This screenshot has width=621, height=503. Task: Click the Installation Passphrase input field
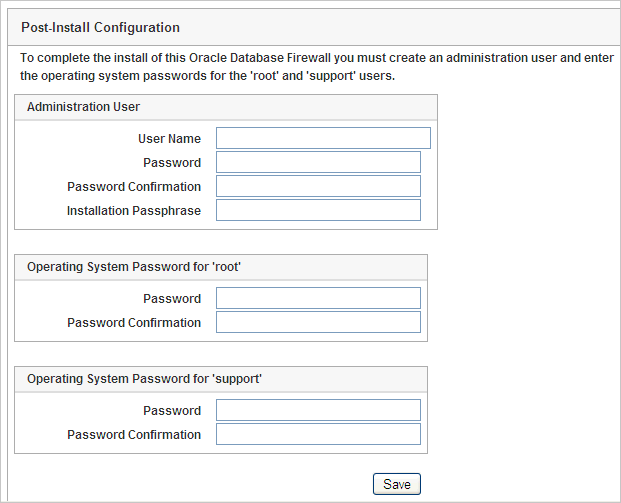(318, 210)
